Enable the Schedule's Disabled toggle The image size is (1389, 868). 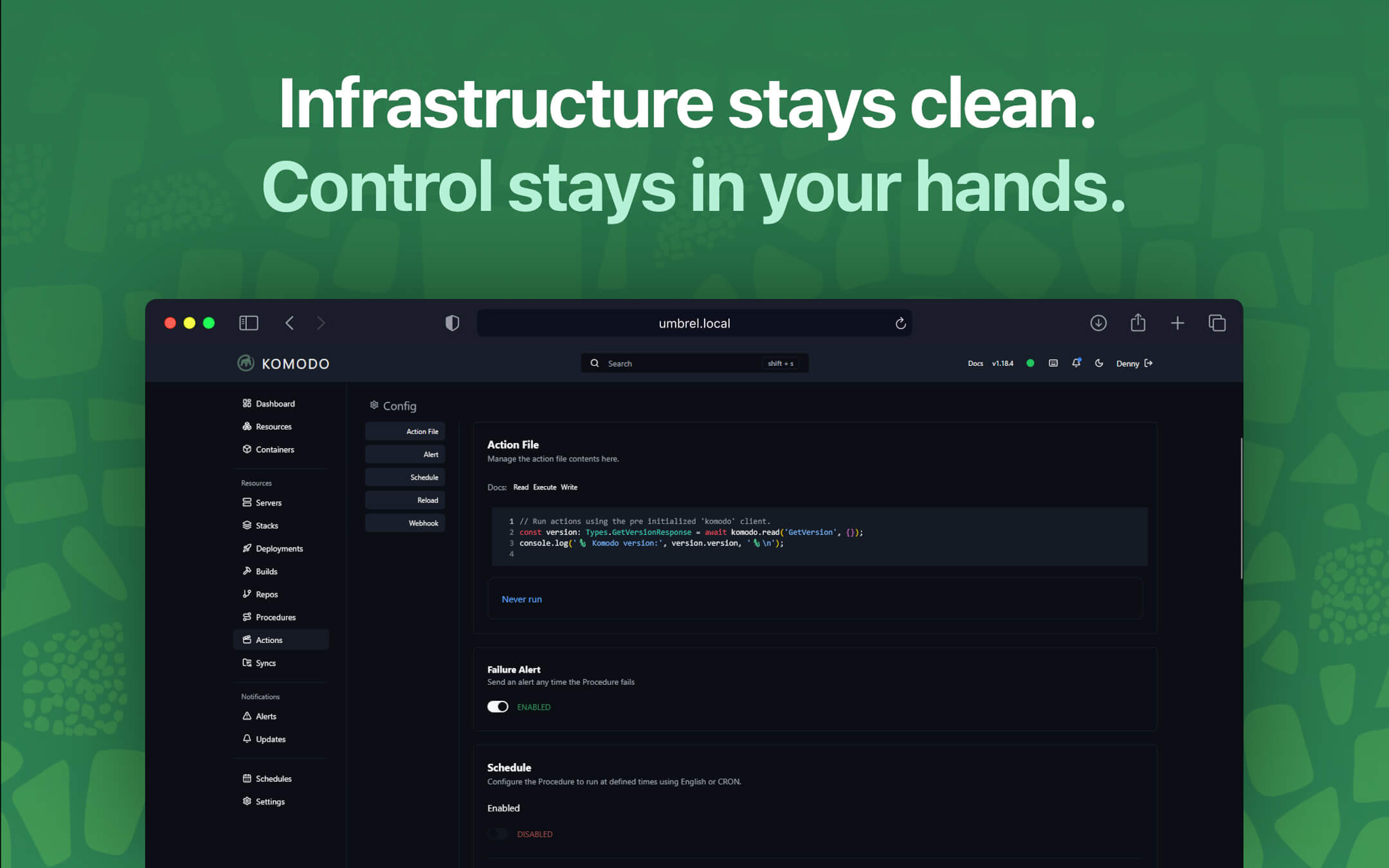point(497,833)
